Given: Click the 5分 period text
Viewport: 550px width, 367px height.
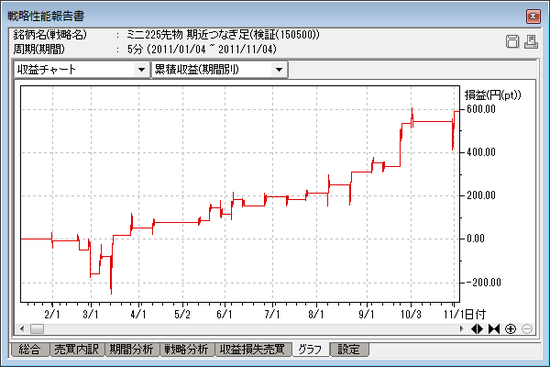Looking at the screenshot, I should 135,49.
